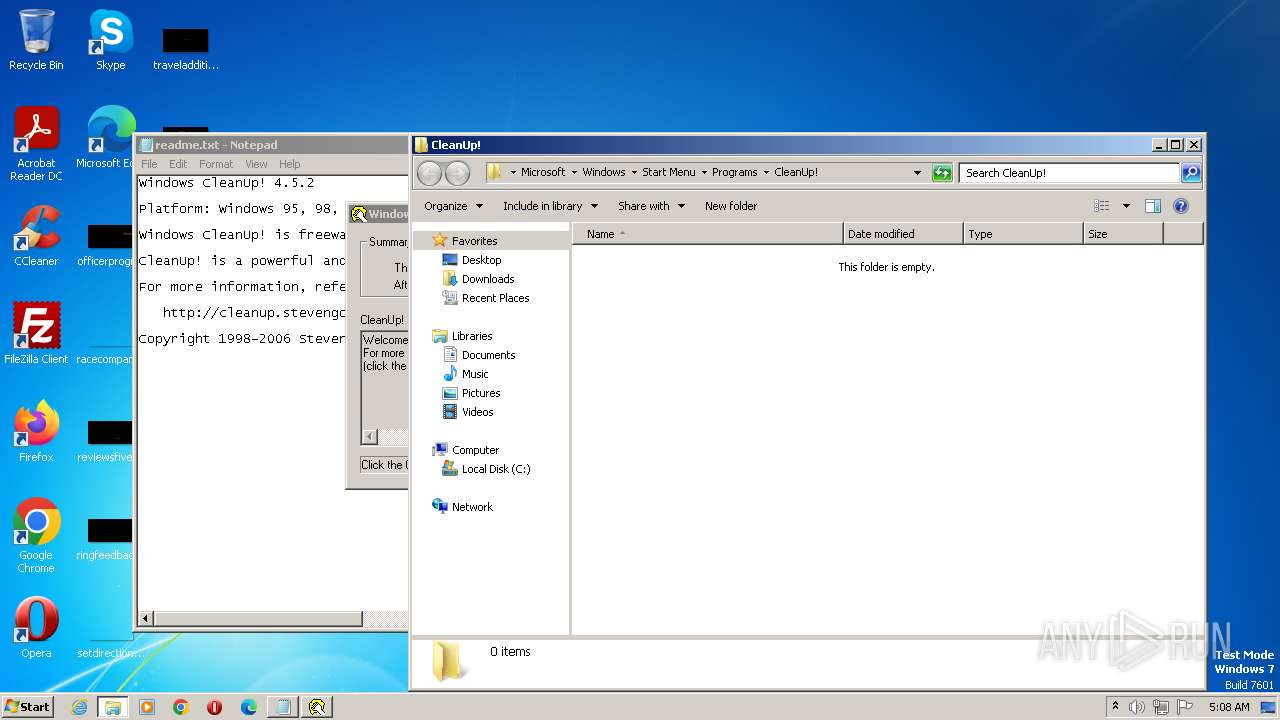The height and width of the screenshot is (720, 1280).
Task: Open Notepad File menu
Action: [149, 164]
